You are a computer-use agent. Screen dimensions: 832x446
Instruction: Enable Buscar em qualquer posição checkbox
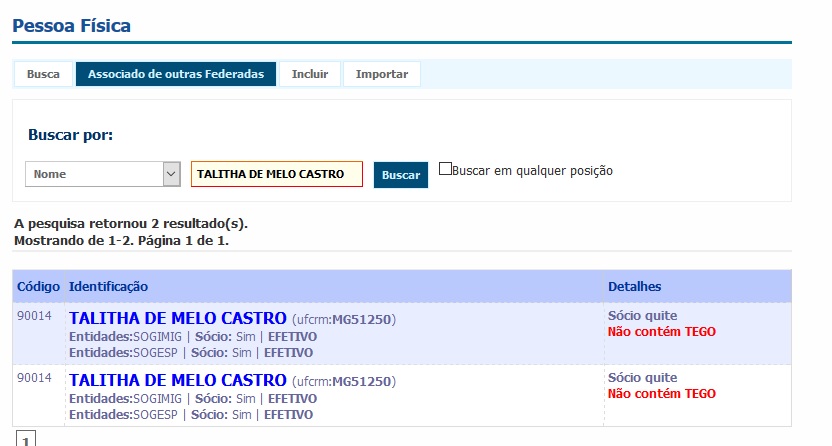[x=446, y=170]
